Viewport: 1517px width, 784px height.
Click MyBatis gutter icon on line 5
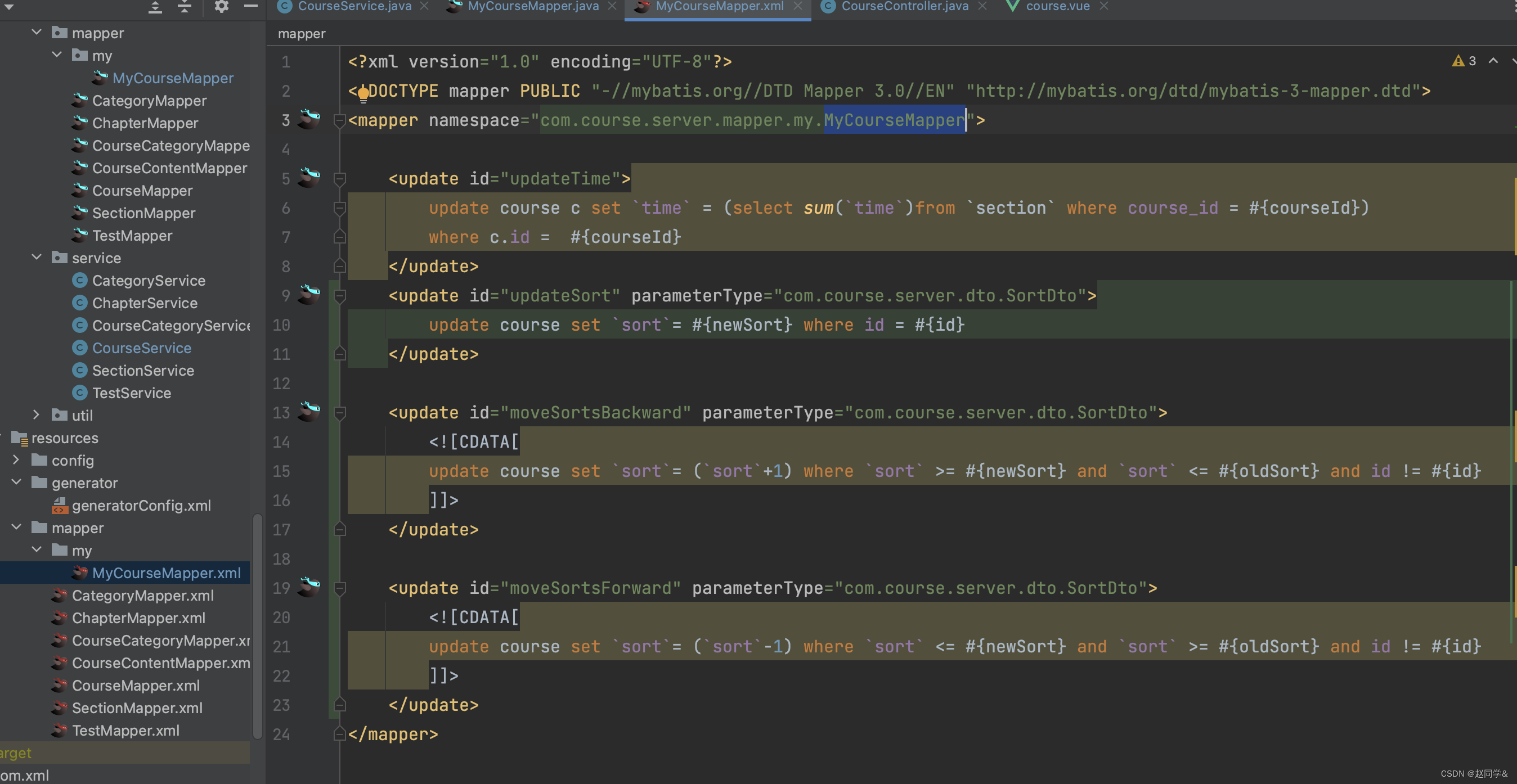pos(308,176)
